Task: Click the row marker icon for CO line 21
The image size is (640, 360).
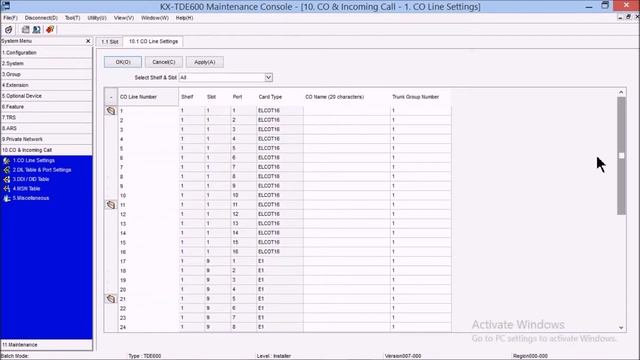Action: click(111, 299)
